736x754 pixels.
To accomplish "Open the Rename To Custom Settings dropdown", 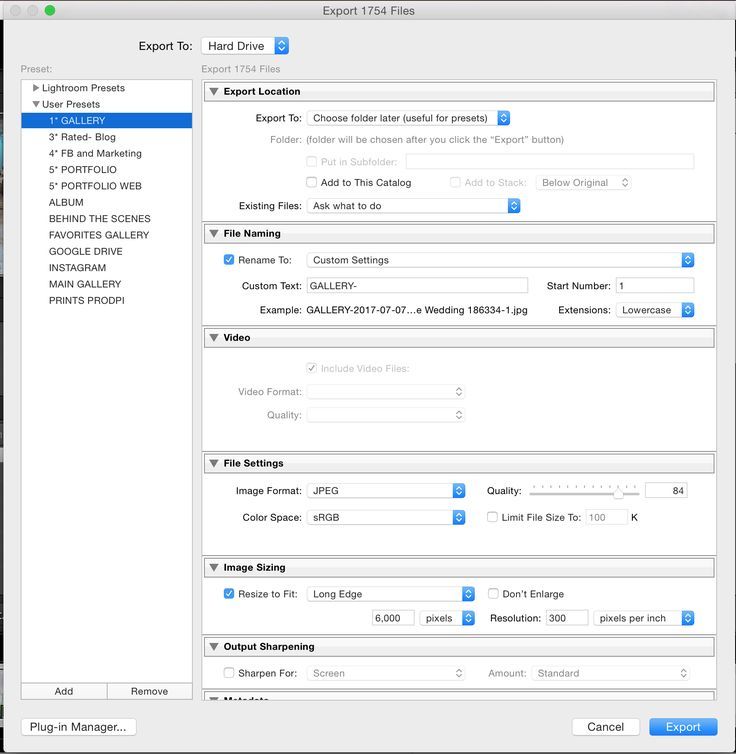I will (x=500, y=260).
